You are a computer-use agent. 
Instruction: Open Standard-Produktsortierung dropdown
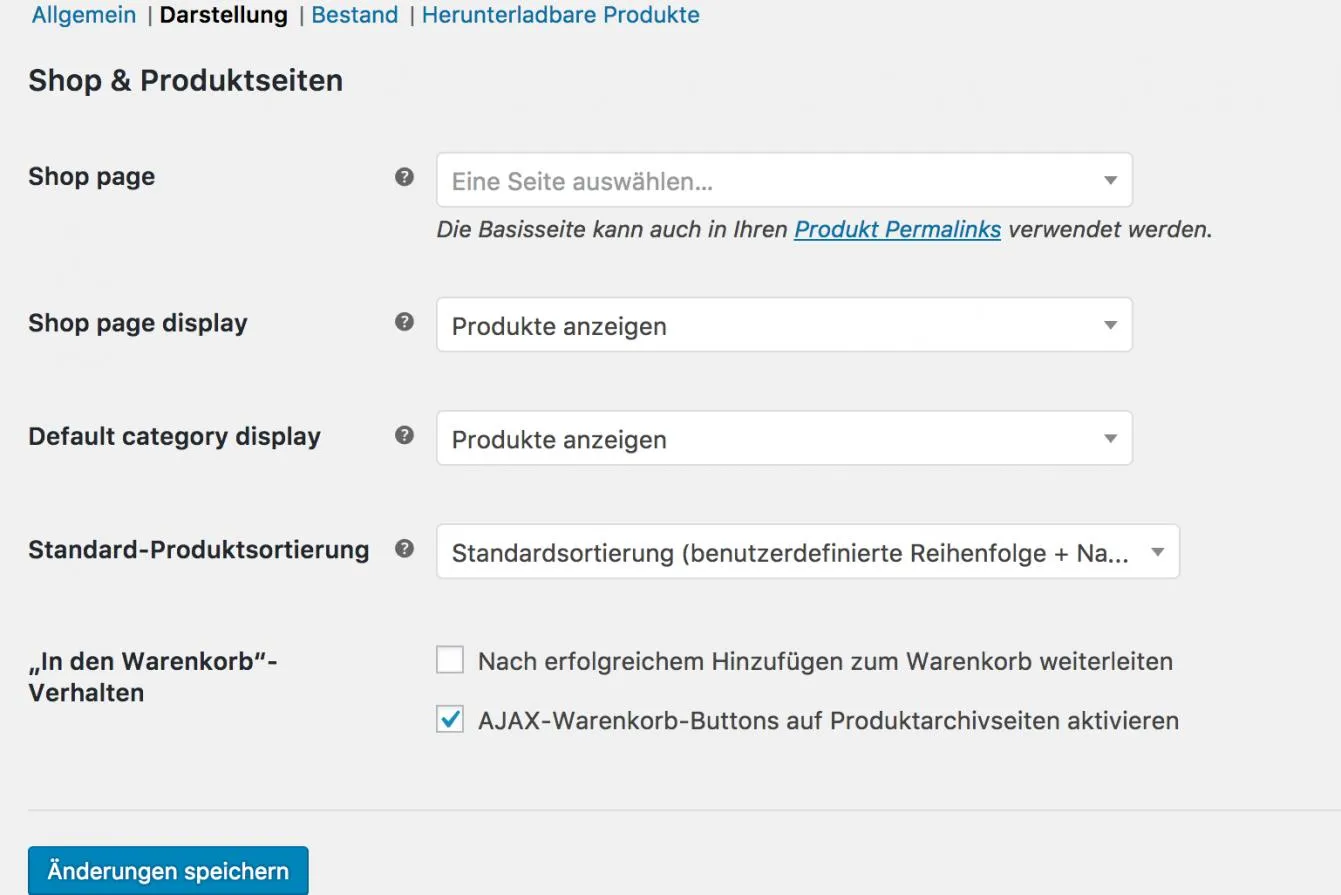tap(808, 552)
